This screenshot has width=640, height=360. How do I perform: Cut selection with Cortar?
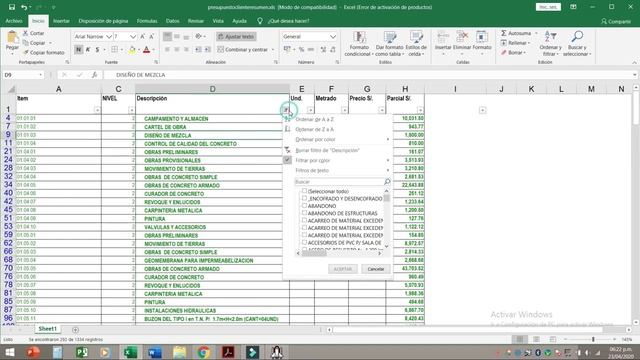click(33, 33)
